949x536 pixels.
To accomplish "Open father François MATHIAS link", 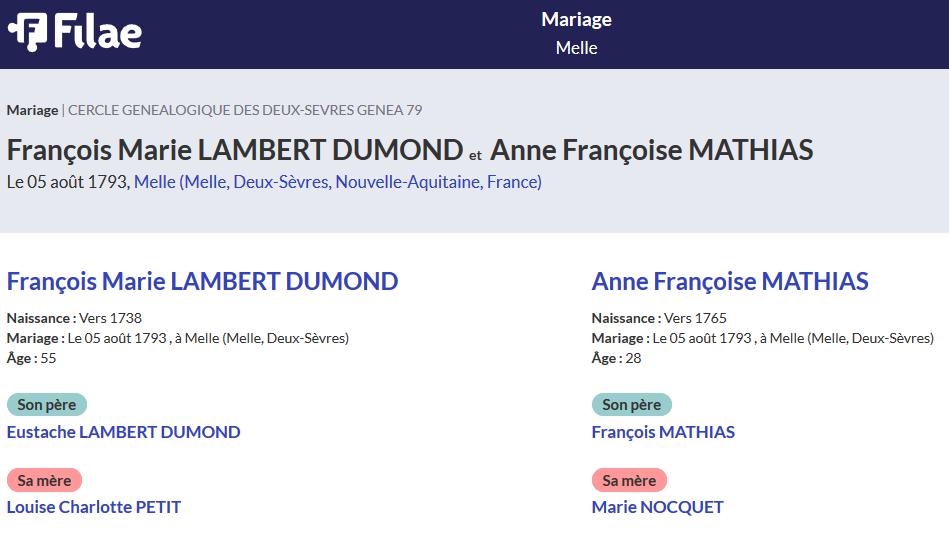I will [663, 432].
